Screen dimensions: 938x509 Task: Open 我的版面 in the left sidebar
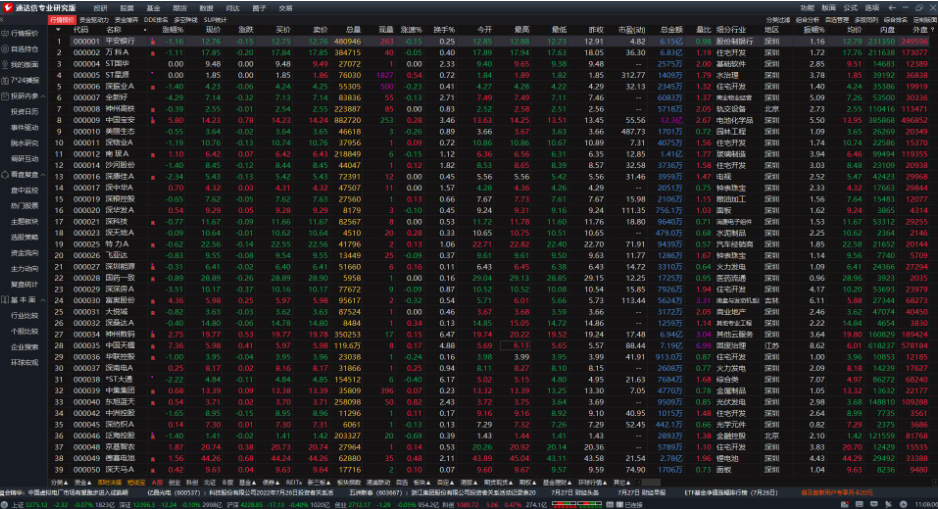[24, 64]
